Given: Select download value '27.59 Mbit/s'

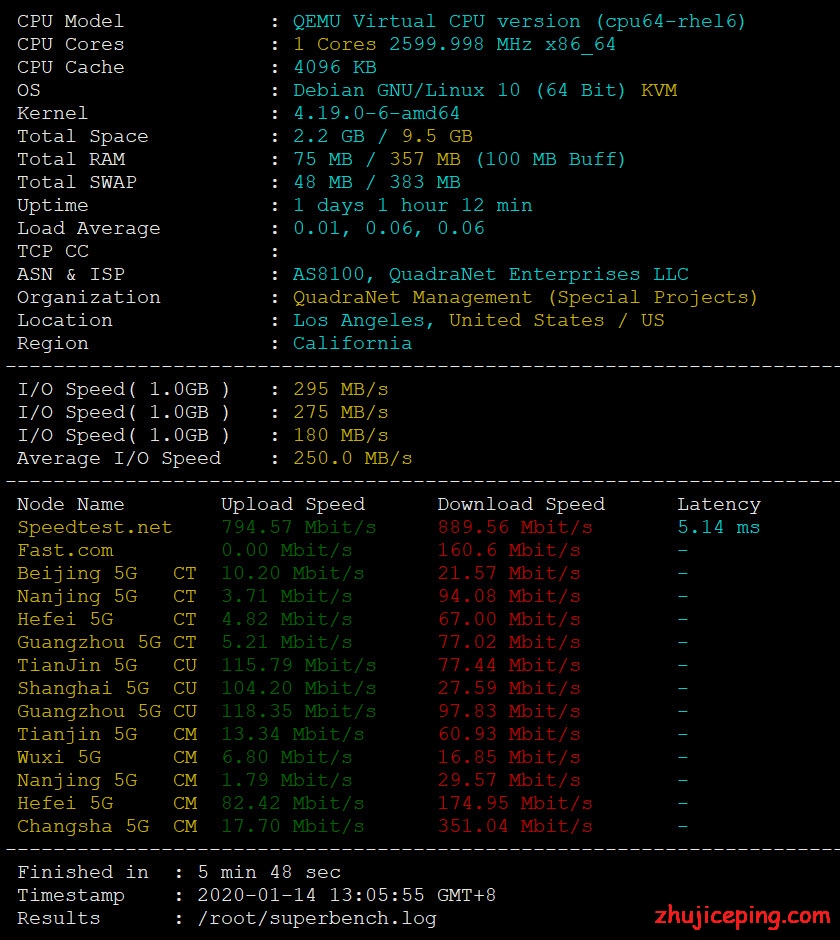Looking at the screenshot, I should coord(509,688).
